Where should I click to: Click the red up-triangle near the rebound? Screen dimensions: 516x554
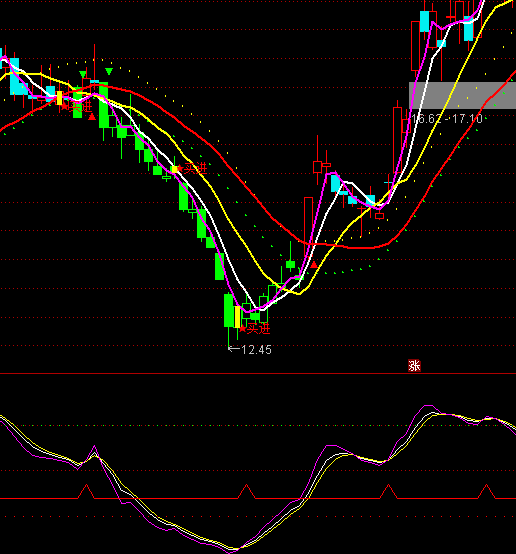(x=314, y=265)
